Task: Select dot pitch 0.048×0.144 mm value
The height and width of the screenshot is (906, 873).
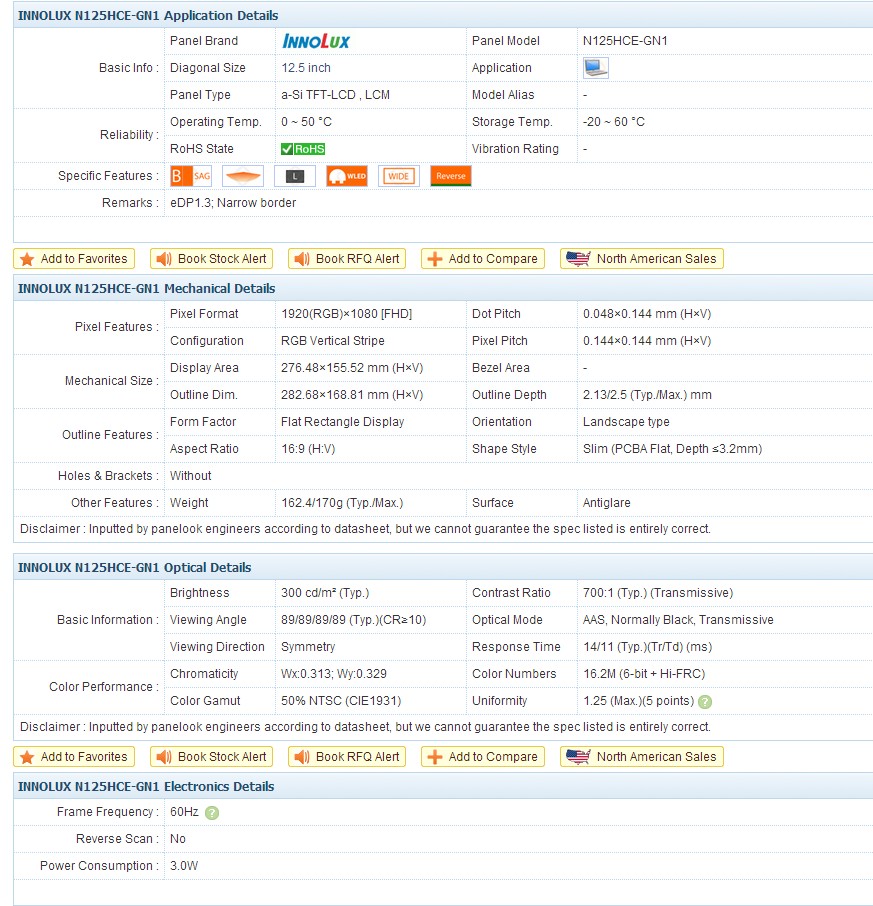Action: 647,314
